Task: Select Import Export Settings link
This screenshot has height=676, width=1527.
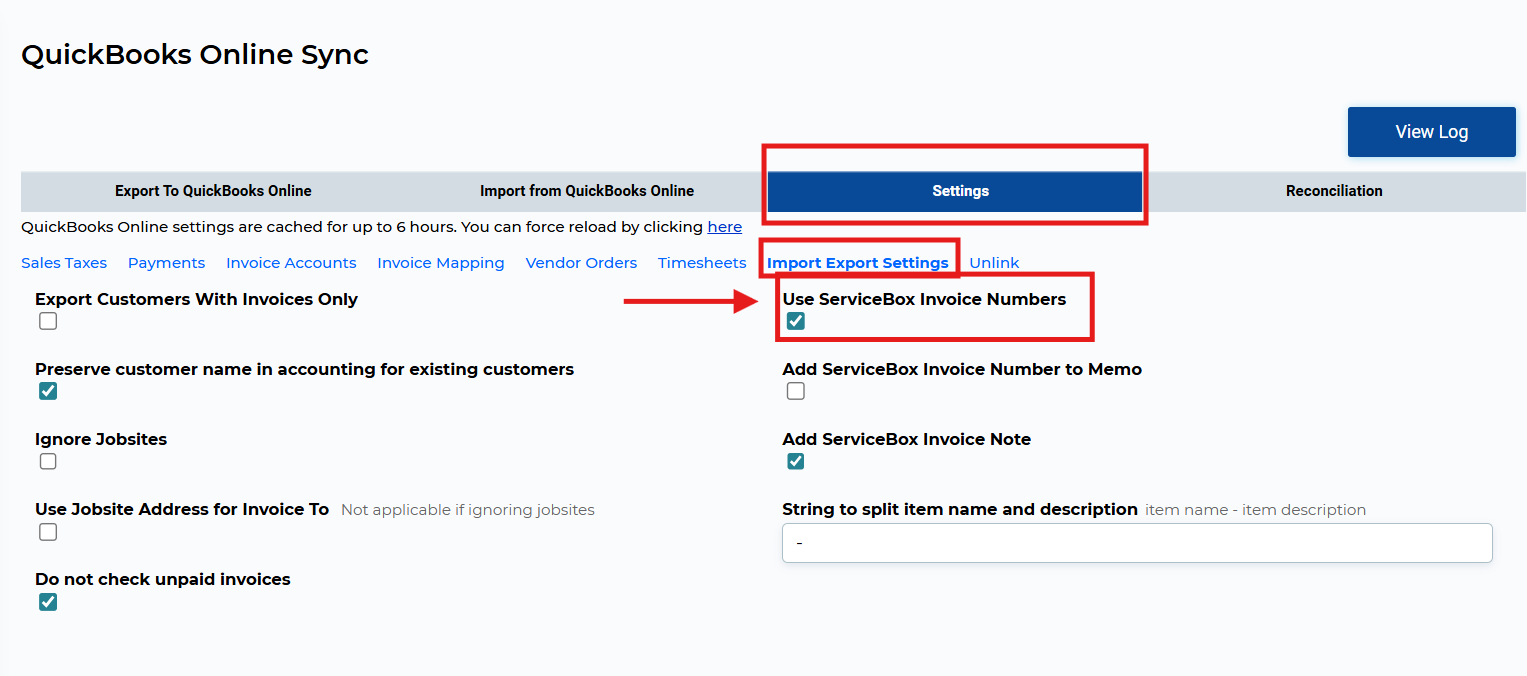Action: (x=857, y=263)
